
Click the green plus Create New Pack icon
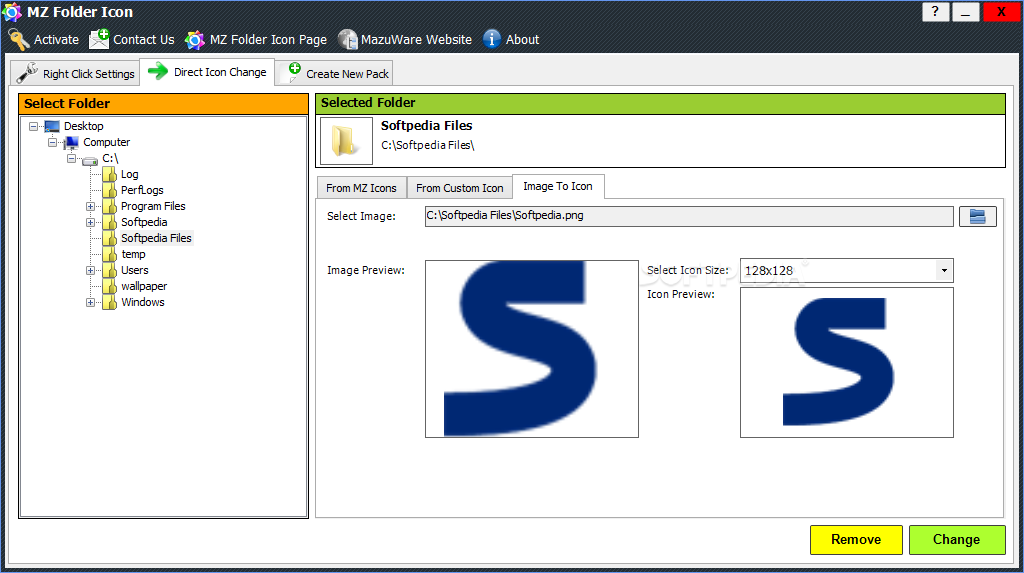click(294, 71)
